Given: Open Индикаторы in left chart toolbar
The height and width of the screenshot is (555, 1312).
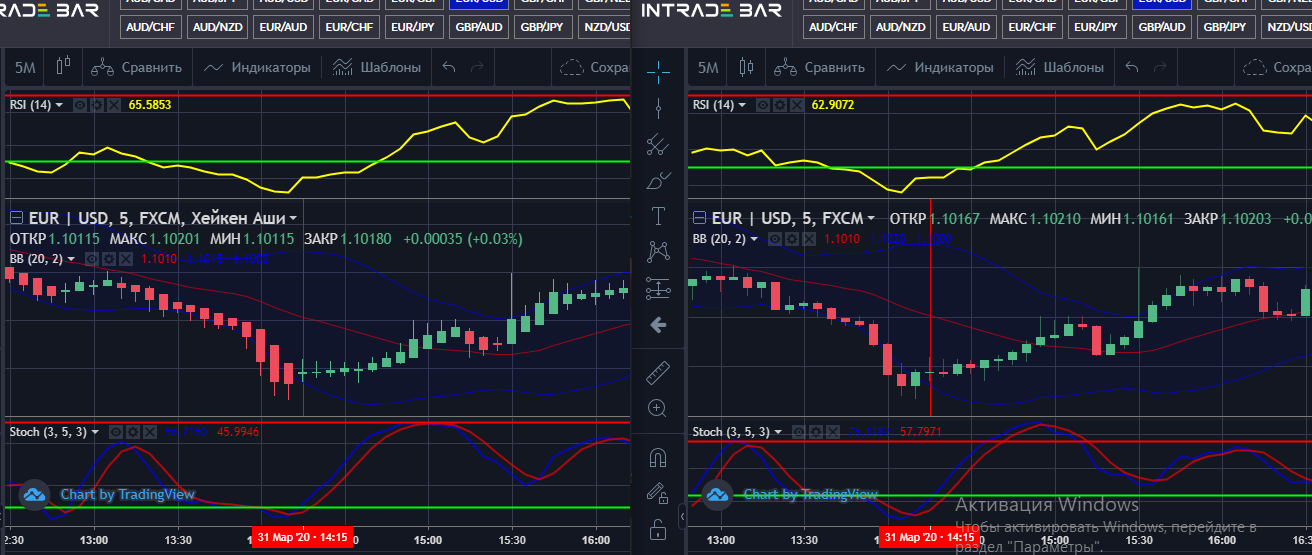Looking at the screenshot, I should coord(256,68).
